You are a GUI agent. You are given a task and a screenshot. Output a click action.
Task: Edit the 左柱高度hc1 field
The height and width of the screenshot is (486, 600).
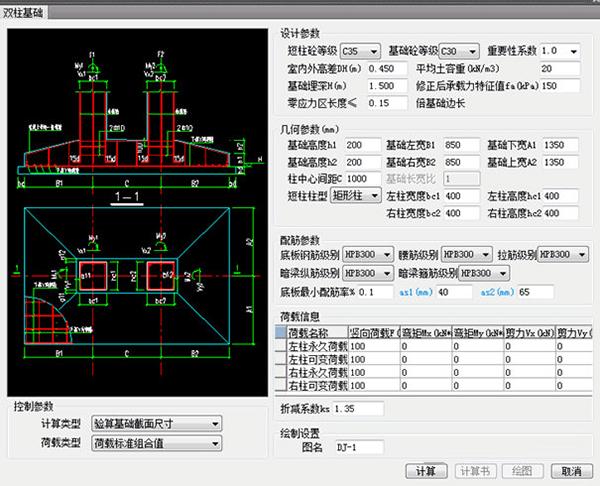(x=561, y=196)
